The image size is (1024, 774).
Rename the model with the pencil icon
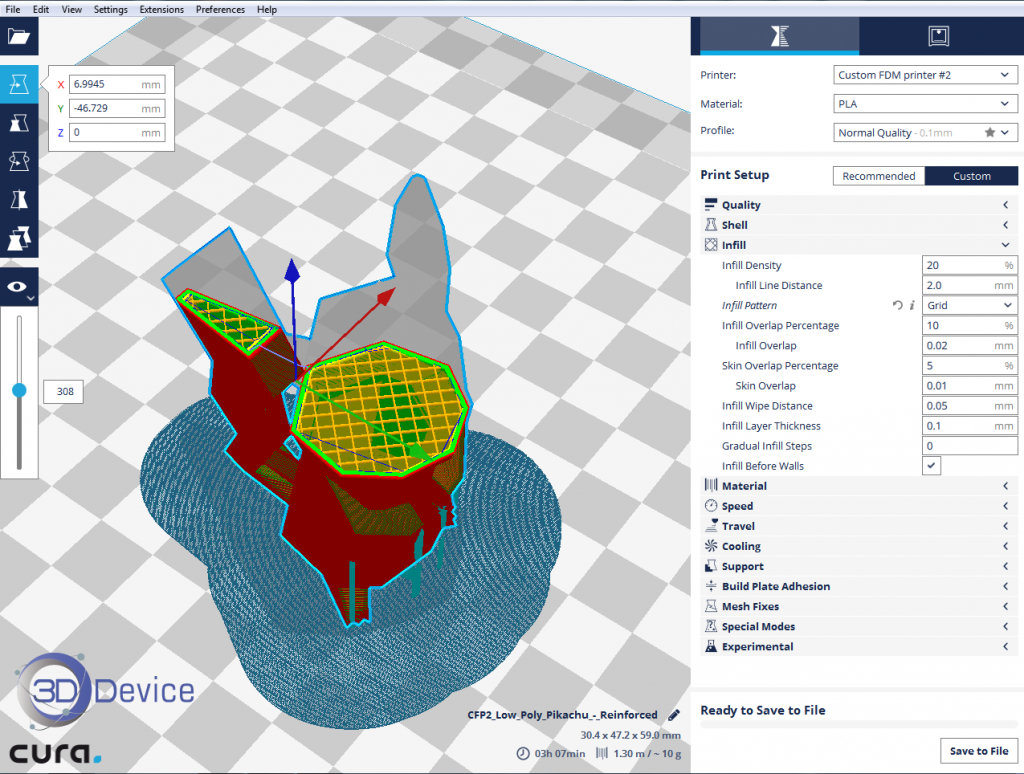(x=674, y=715)
